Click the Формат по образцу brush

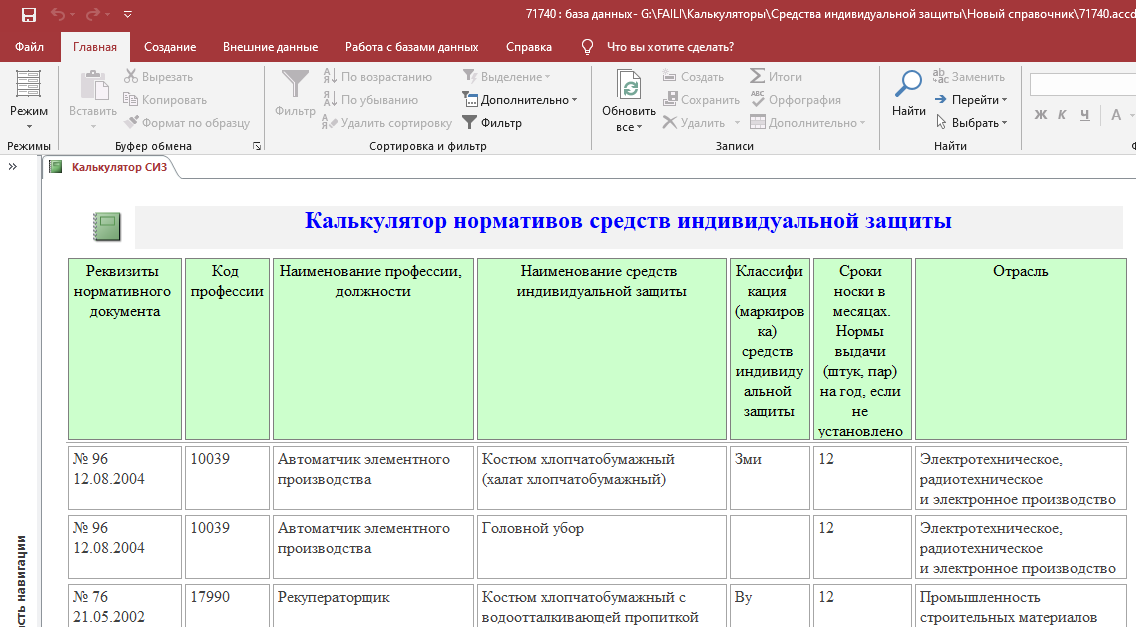tap(187, 123)
